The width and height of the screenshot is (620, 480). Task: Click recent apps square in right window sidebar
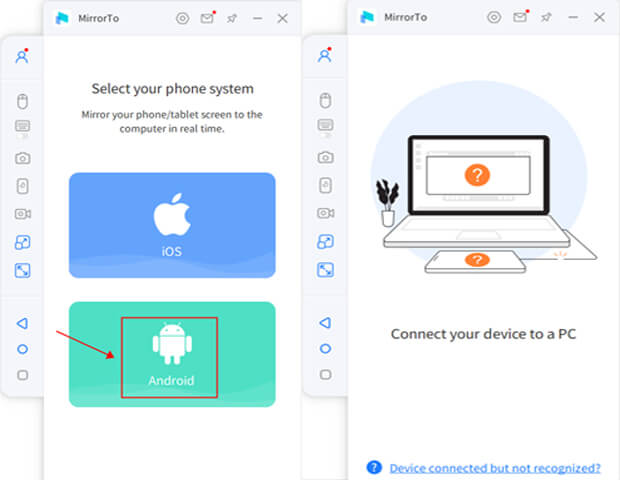point(325,374)
